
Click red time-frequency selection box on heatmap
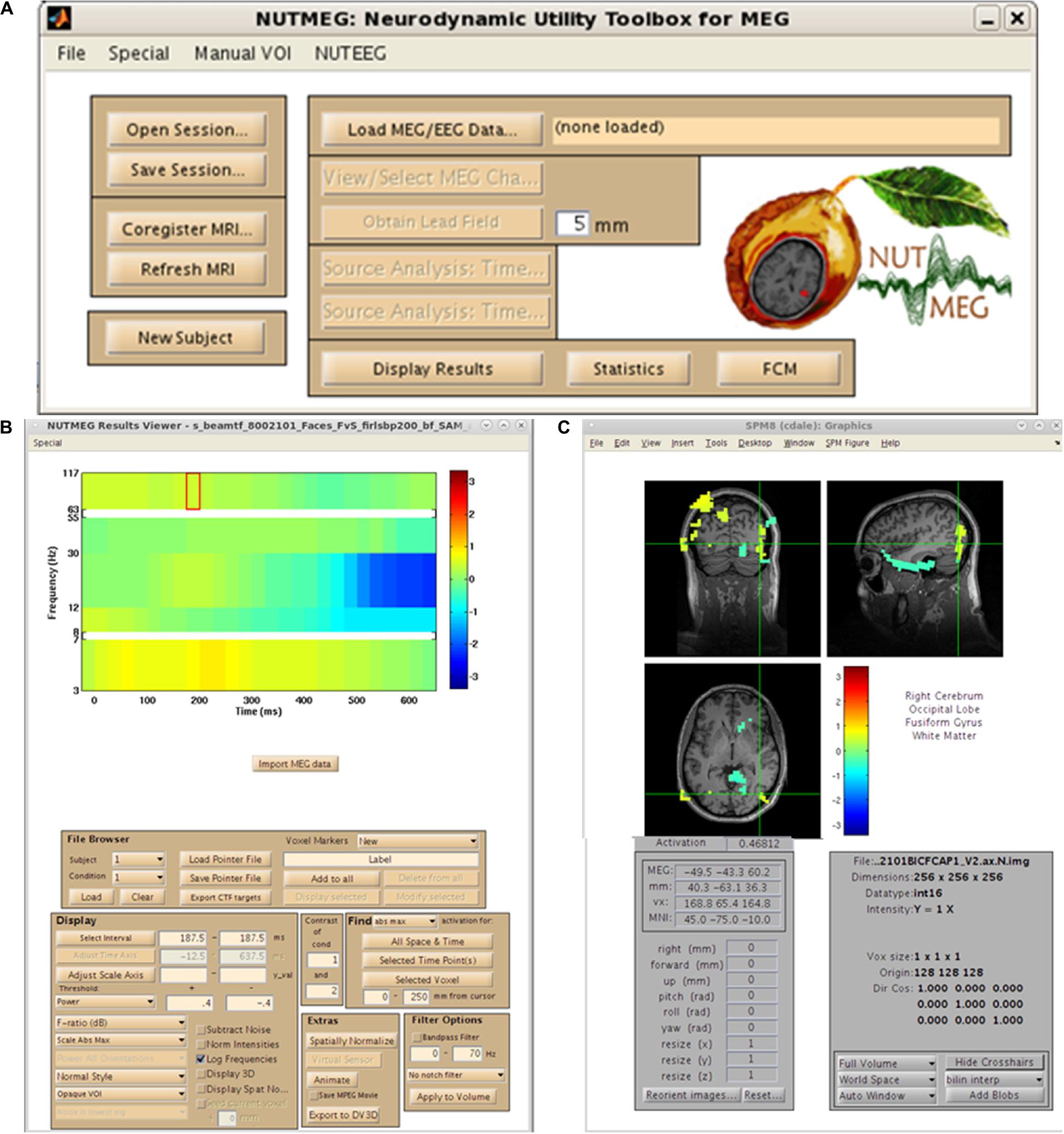pos(193,491)
